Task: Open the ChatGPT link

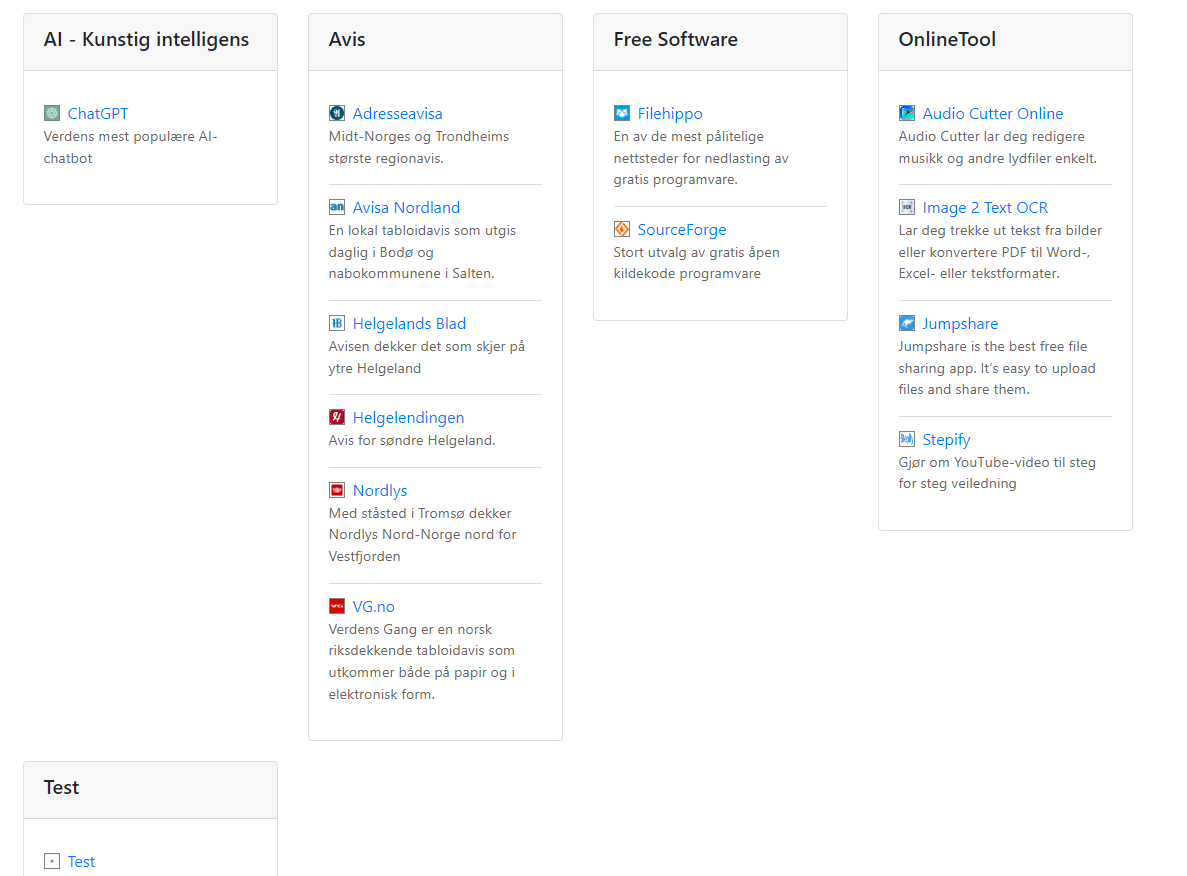Action: [98, 114]
